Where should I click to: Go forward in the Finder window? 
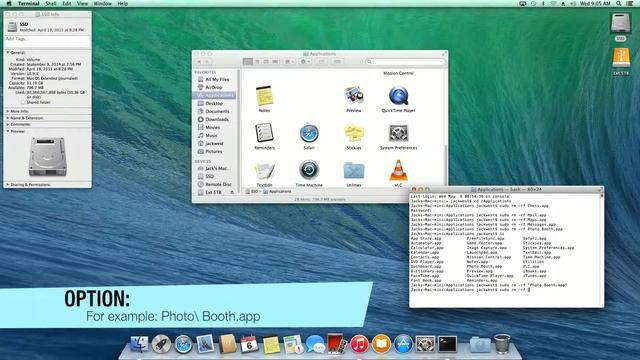pyautogui.click(x=207, y=62)
